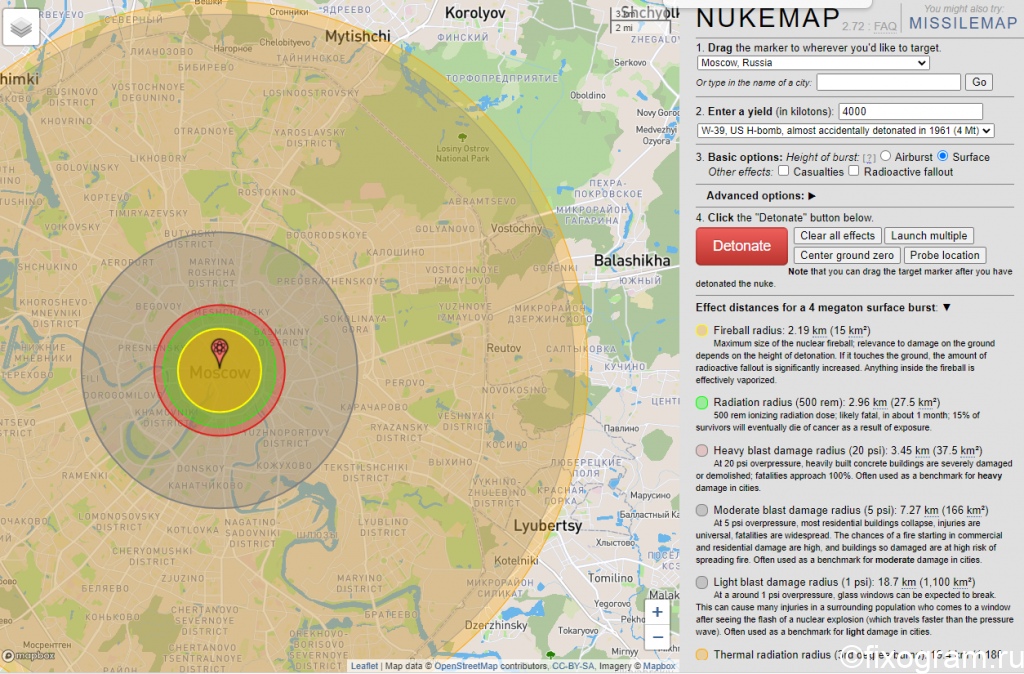The image size is (1024, 674).
Task: Enable the Radioactive fallout checkbox
Action: 854,171
